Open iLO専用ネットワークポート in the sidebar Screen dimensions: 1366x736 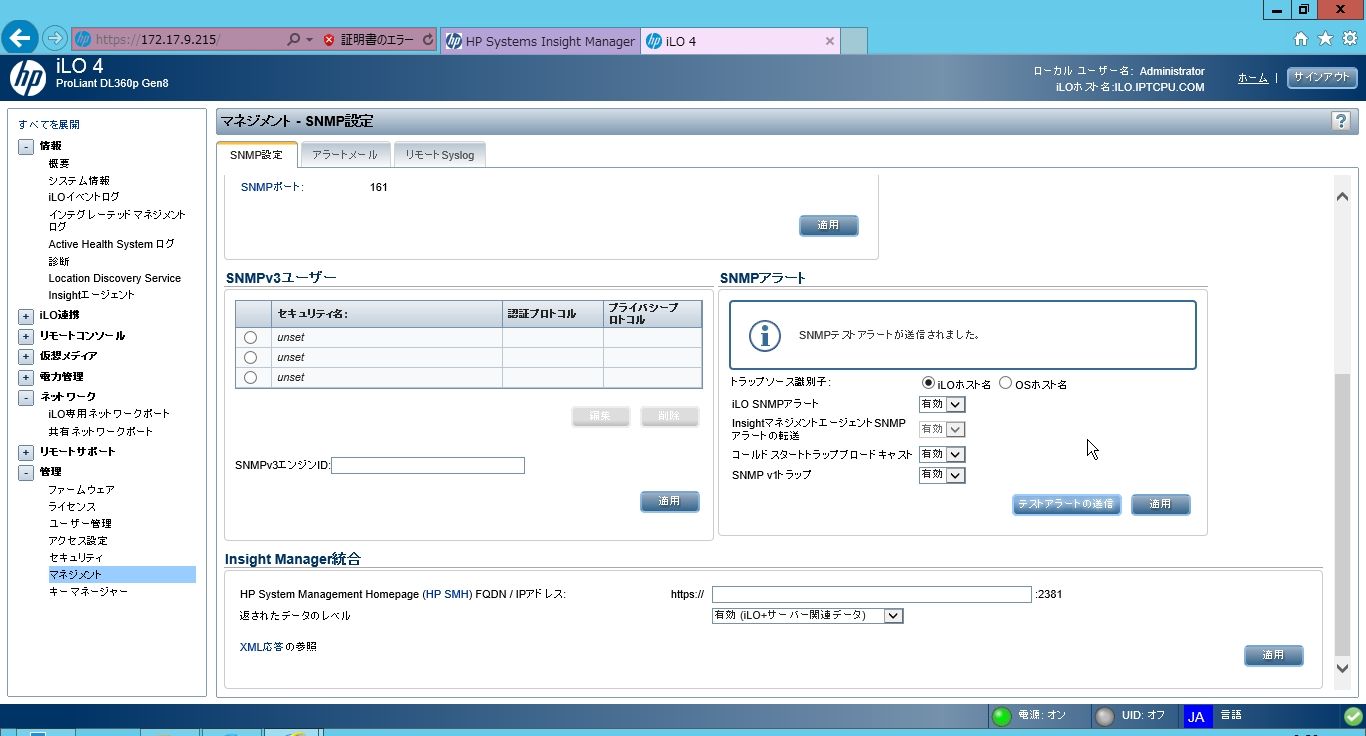point(109,414)
